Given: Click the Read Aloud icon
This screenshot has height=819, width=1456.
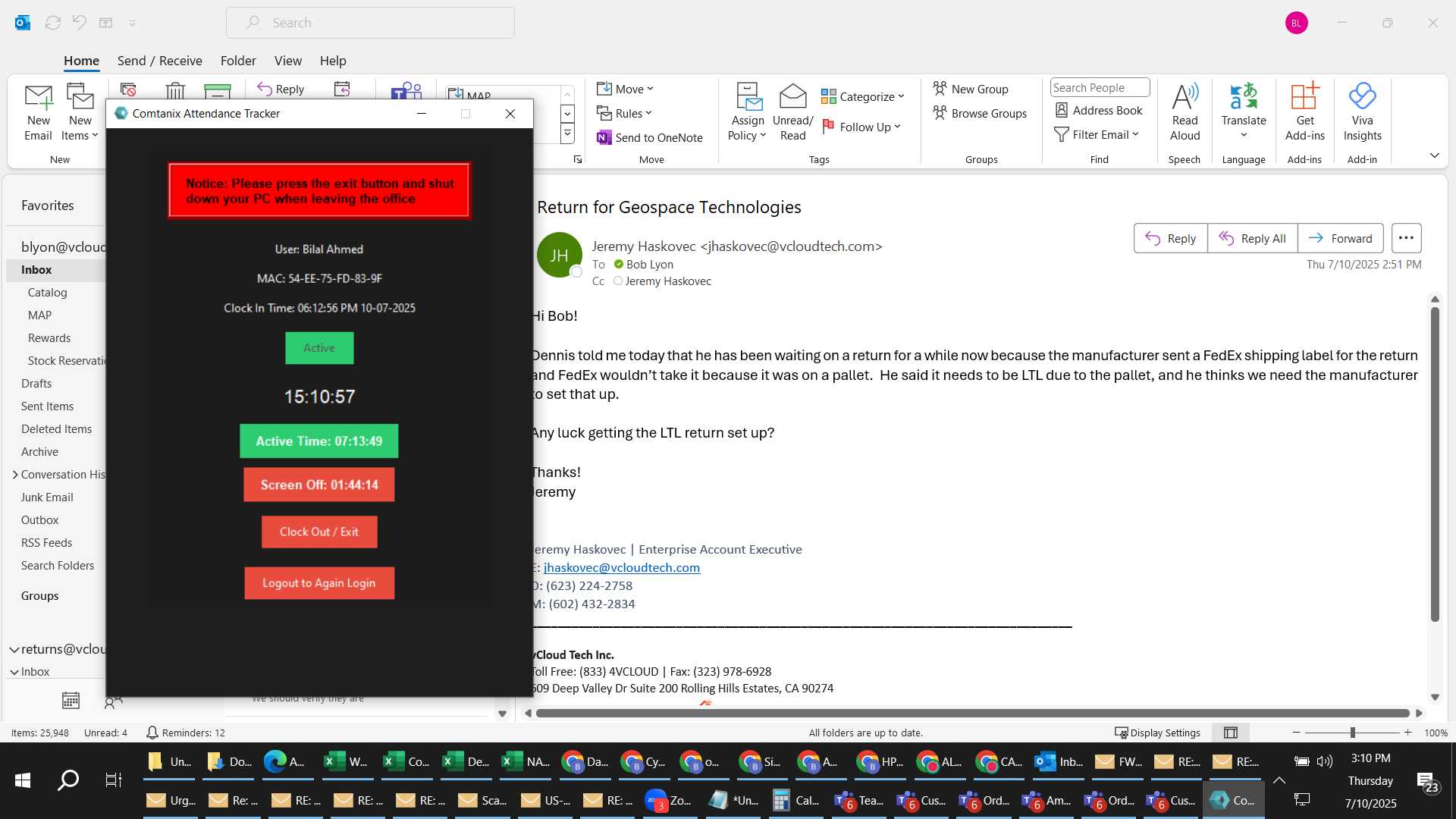Looking at the screenshot, I should 1185,112.
